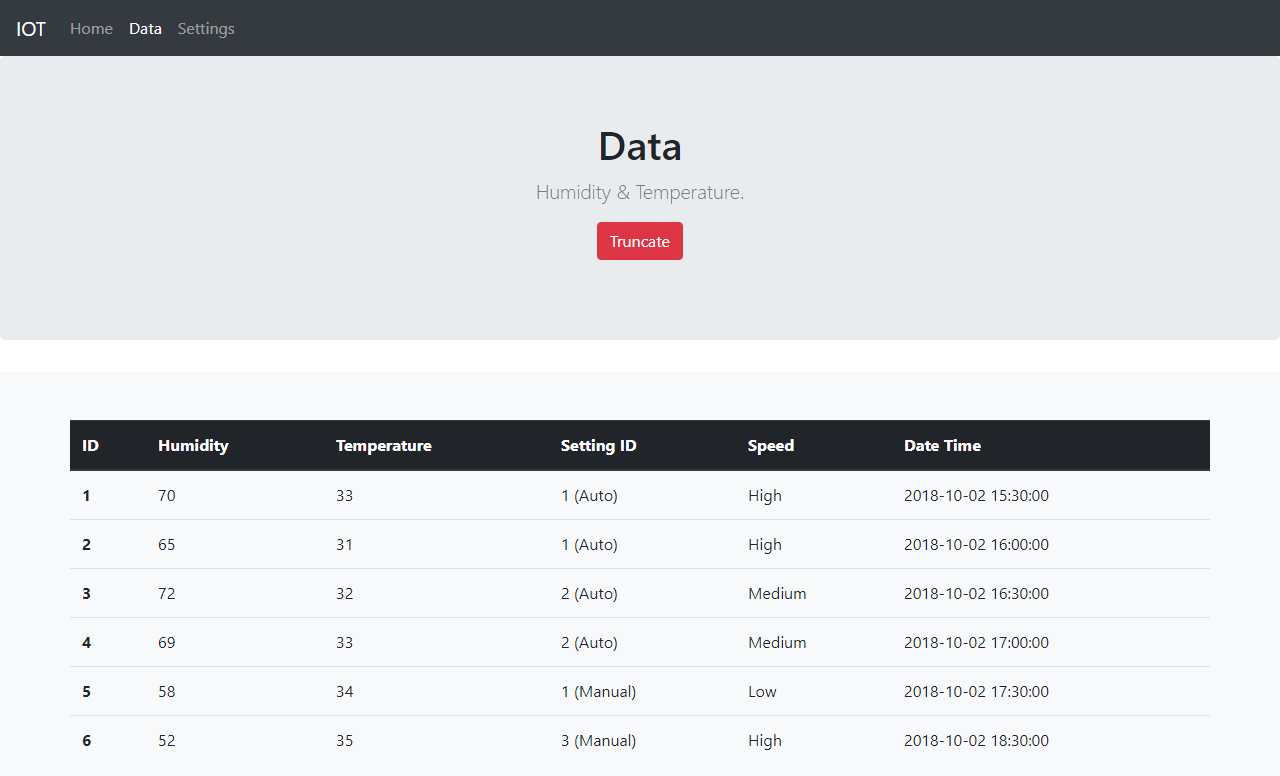This screenshot has height=776, width=1280.
Task: Click timestamp 2018-10-02 17:00:00
Action: (976, 642)
